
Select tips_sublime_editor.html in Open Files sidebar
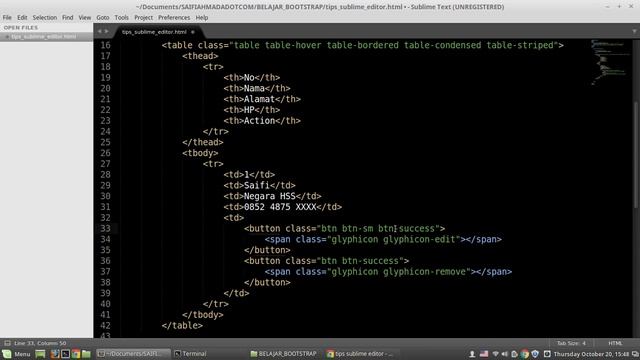pos(46,37)
